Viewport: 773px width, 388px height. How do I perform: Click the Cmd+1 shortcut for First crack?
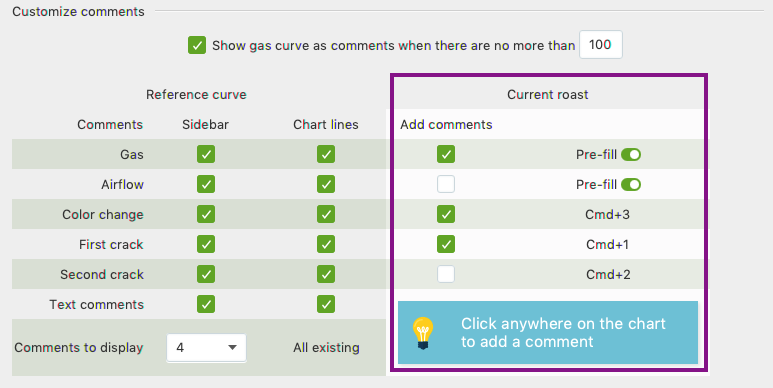click(x=607, y=245)
